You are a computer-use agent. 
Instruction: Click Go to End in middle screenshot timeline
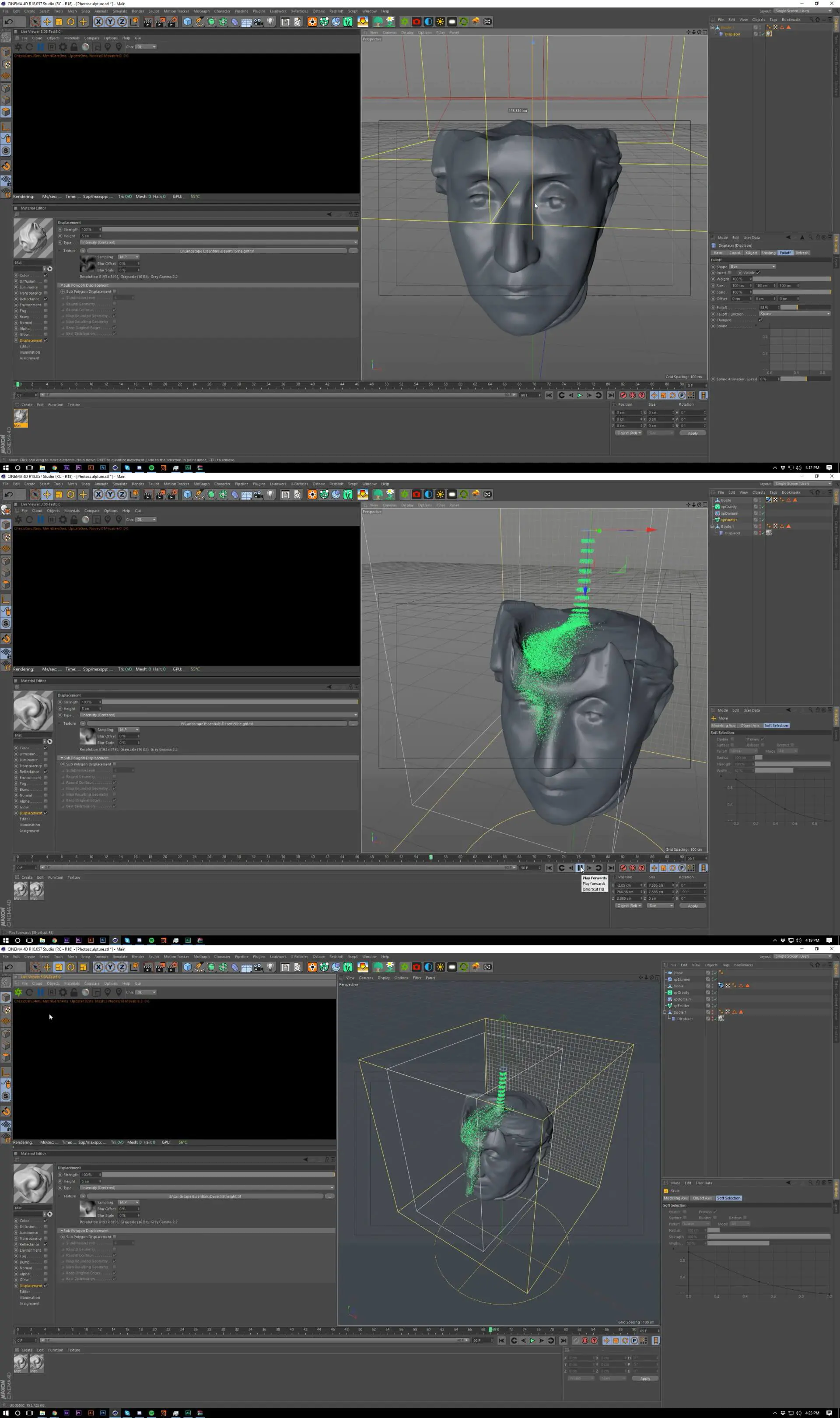click(611, 868)
